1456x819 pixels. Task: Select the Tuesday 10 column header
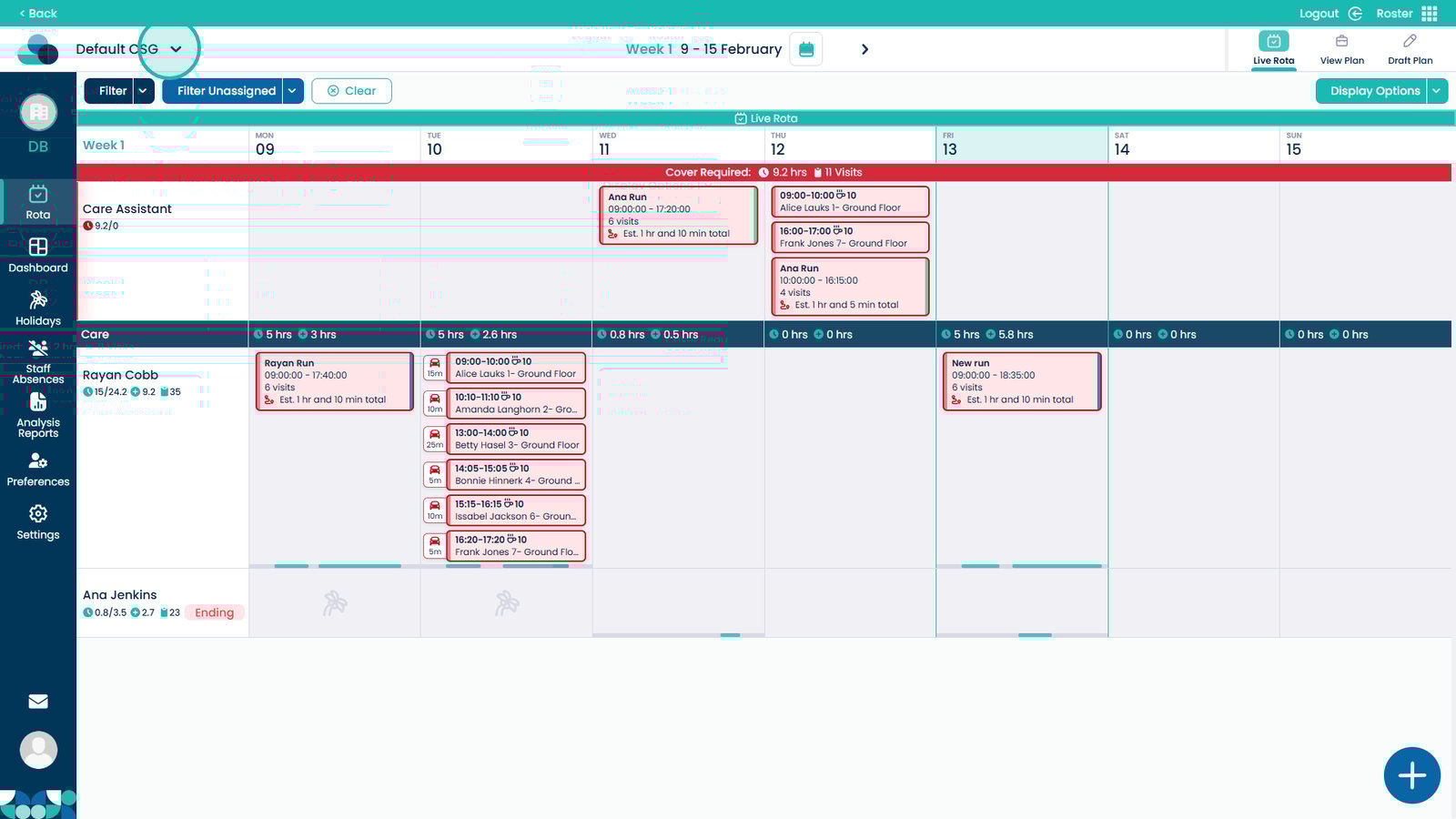point(506,145)
